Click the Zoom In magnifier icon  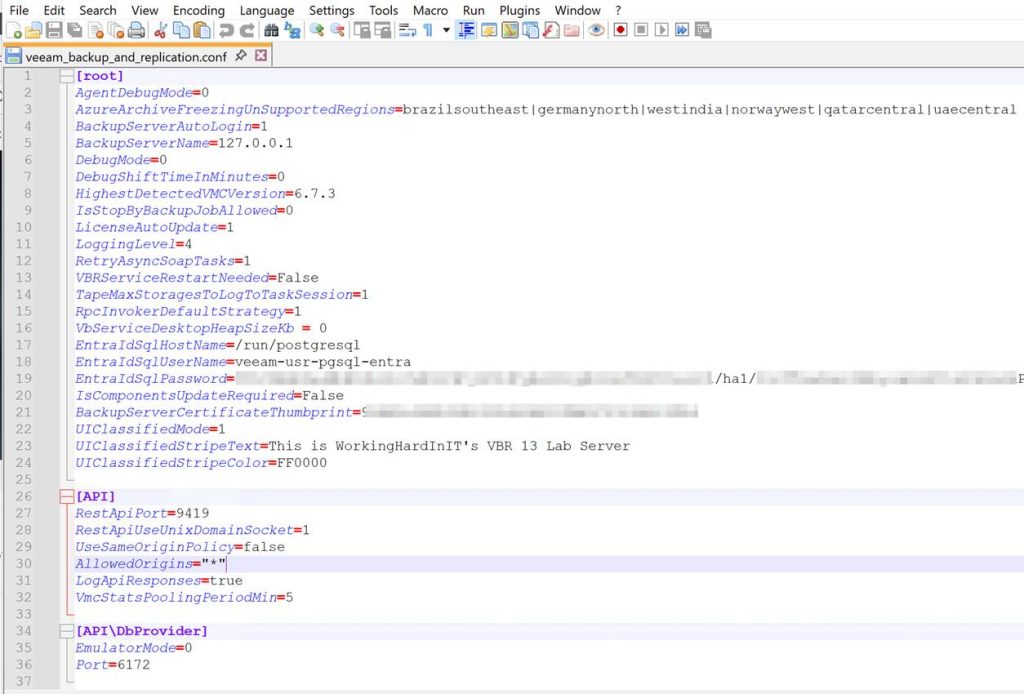coord(317,31)
